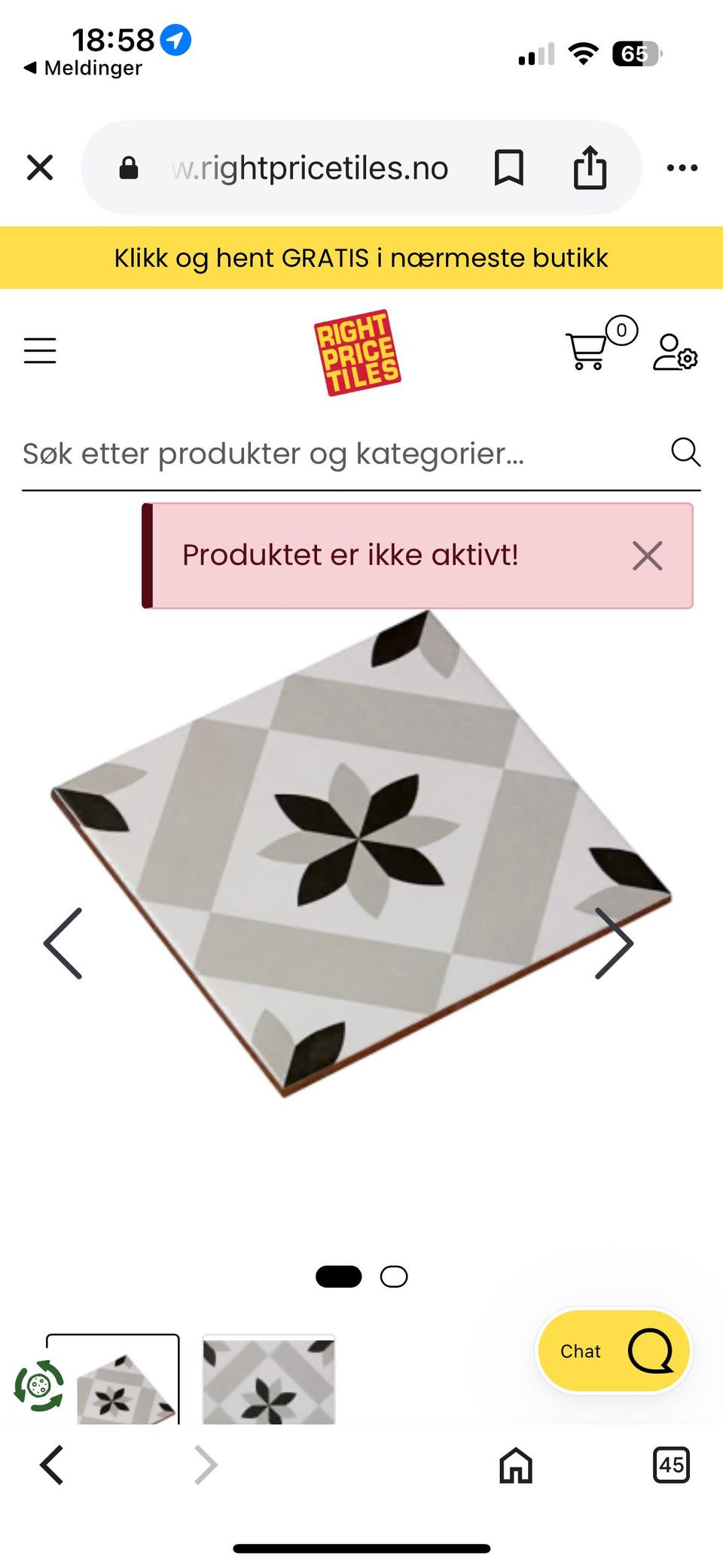Open browser three-dots more menu

[682, 167]
